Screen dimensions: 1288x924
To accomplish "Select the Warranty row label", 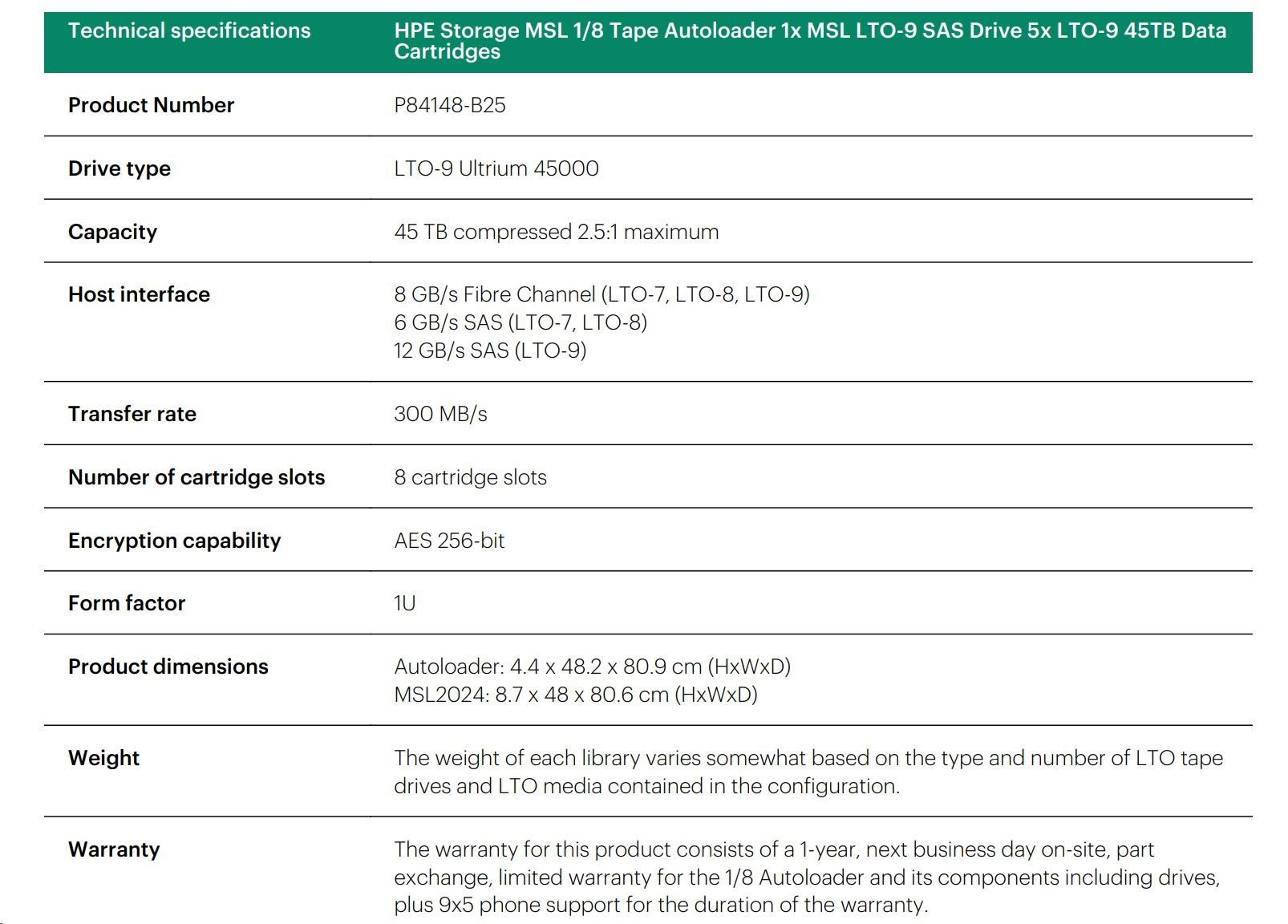I will (x=114, y=849).
